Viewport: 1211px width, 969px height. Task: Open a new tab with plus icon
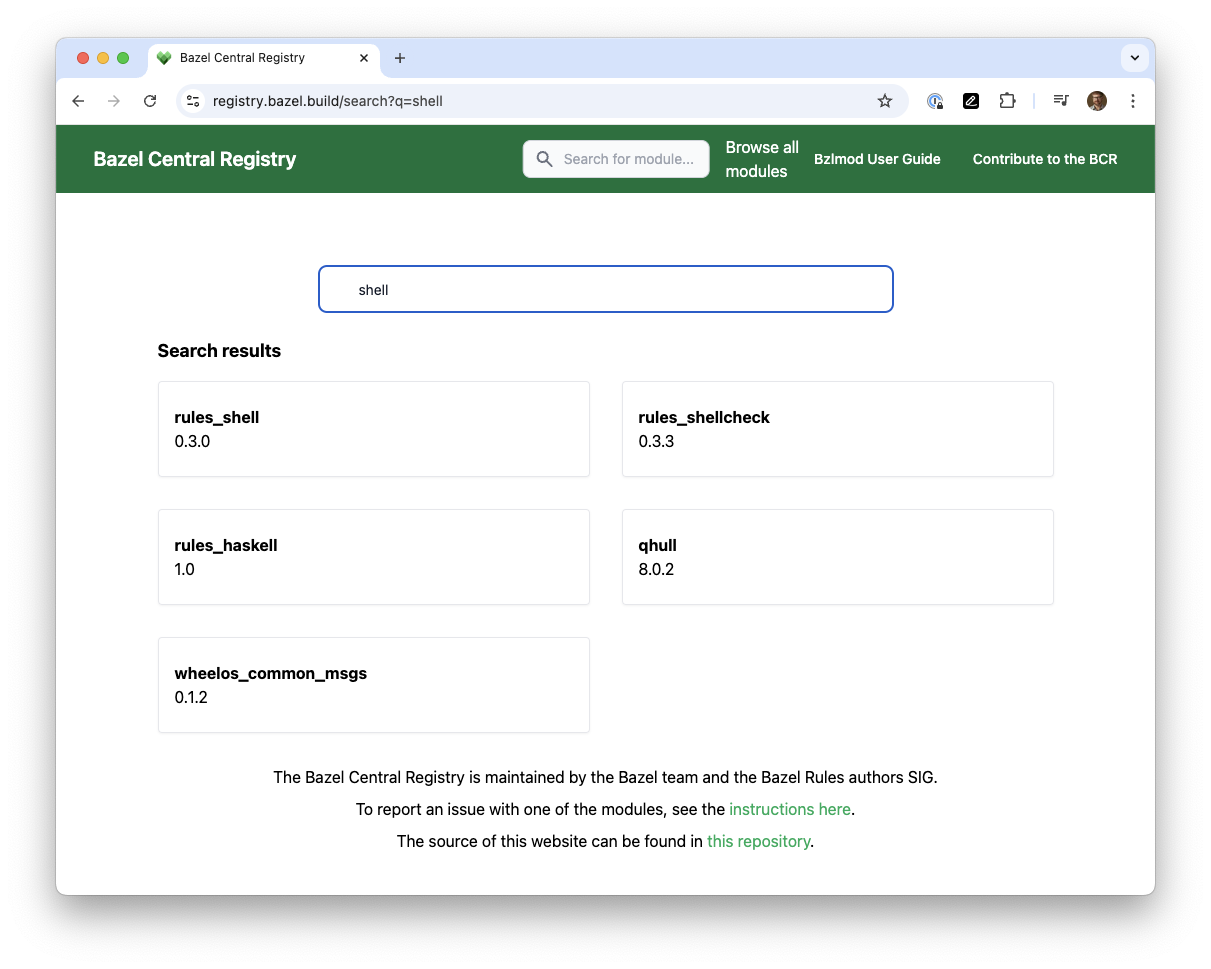point(400,58)
